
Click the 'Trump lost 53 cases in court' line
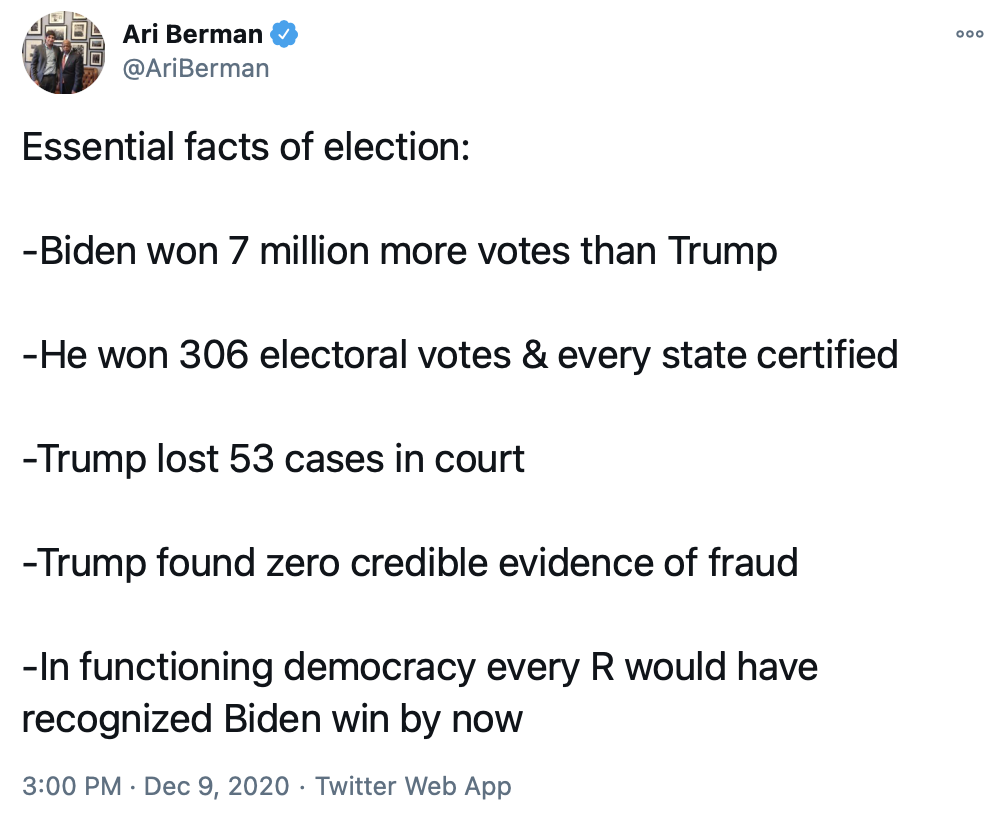pyautogui.click(x=273, y=459)
